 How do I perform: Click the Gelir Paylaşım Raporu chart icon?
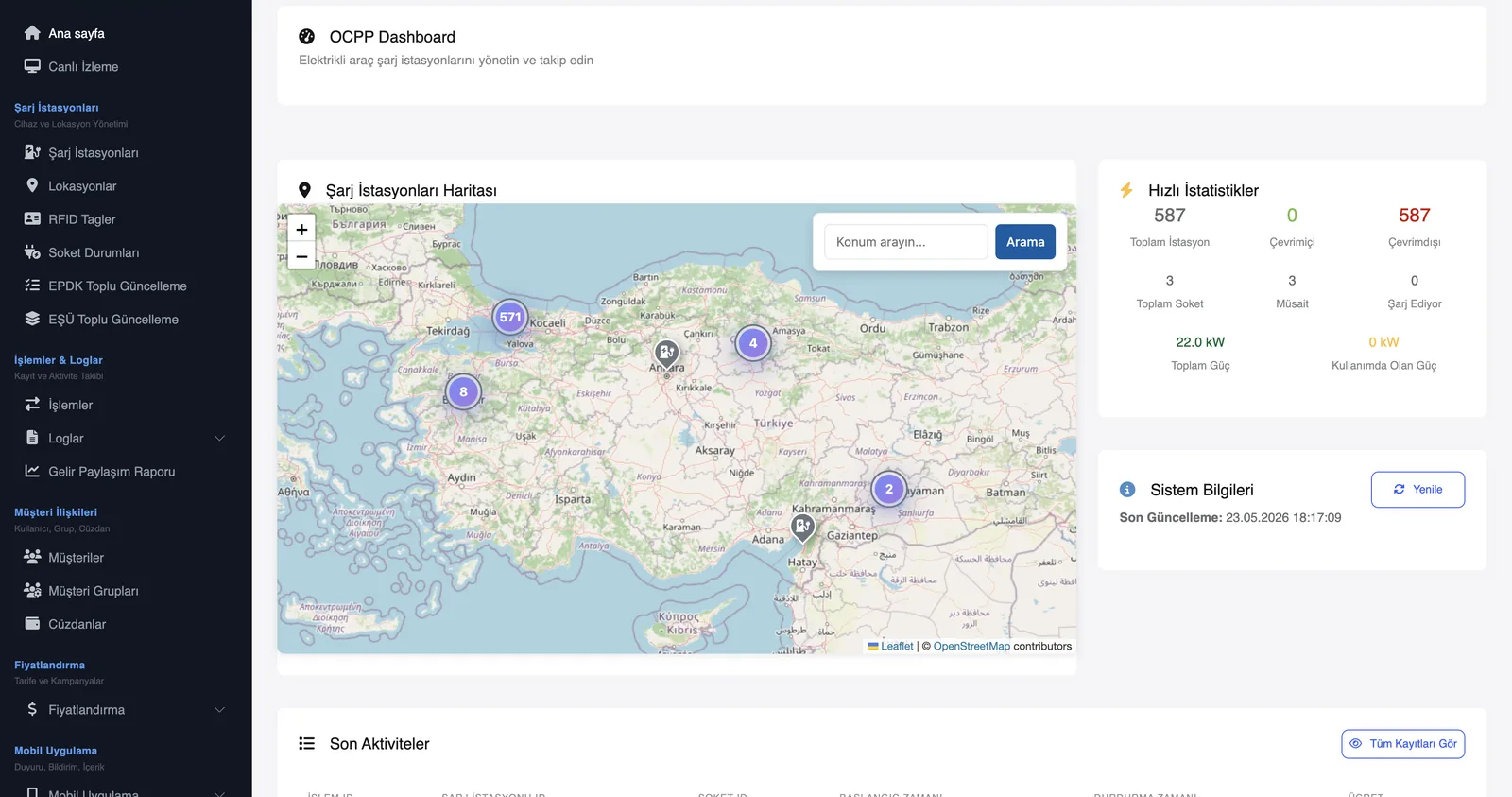coord(32,471)
